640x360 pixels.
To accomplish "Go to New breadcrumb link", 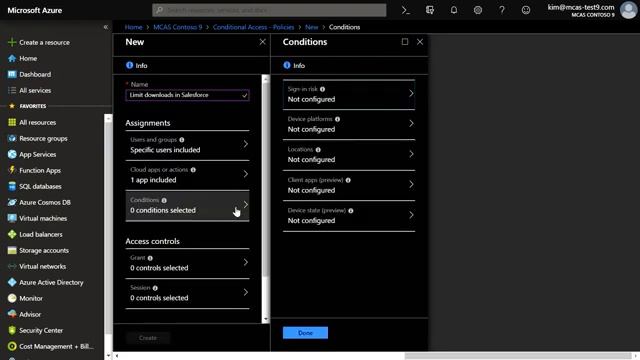I will tap(311, 27).
